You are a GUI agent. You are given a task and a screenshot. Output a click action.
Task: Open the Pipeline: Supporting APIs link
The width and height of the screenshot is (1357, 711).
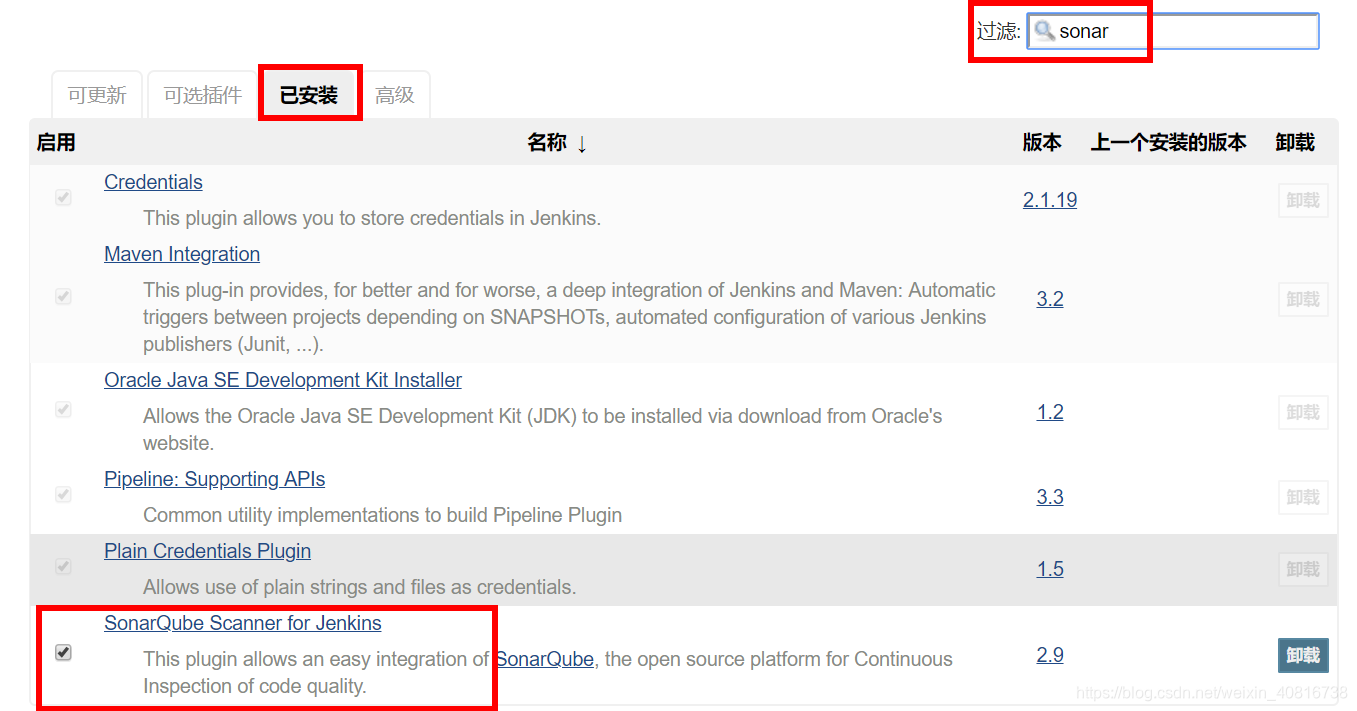click(215, 479)
